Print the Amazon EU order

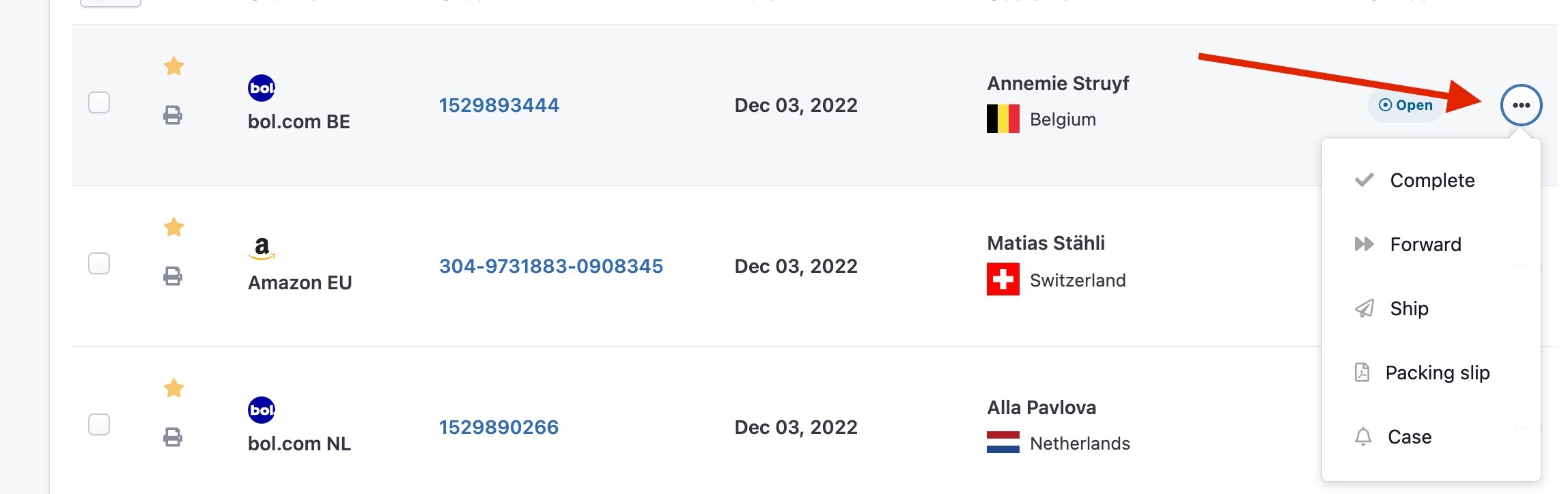tap(173, 276)
